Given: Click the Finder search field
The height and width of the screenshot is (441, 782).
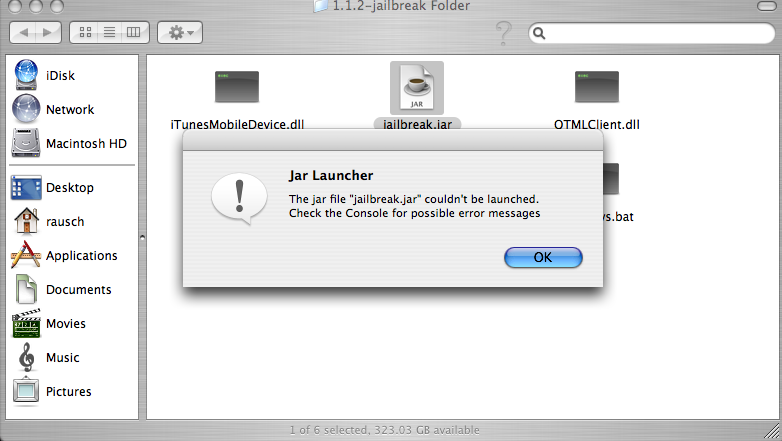Looking at the screenshot, I should point(652,33).
